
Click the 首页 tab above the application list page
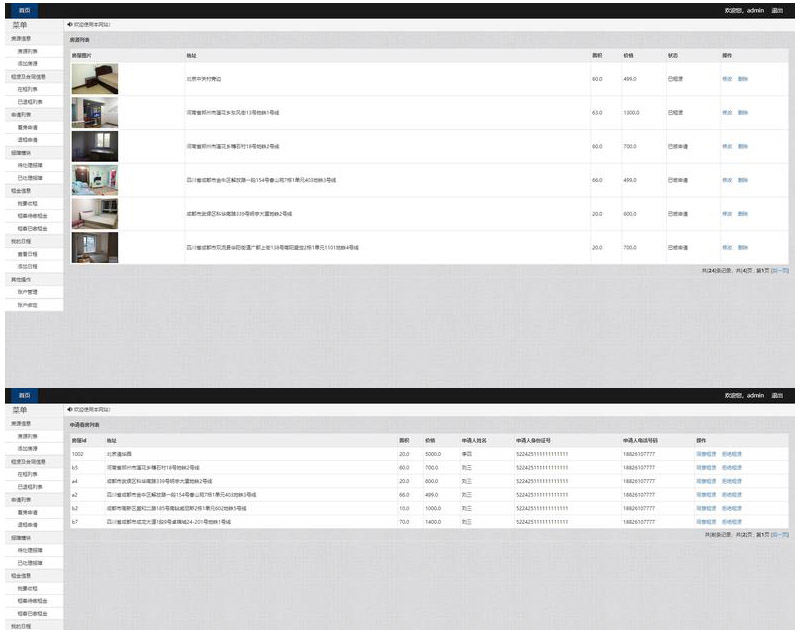coord(24,395)
